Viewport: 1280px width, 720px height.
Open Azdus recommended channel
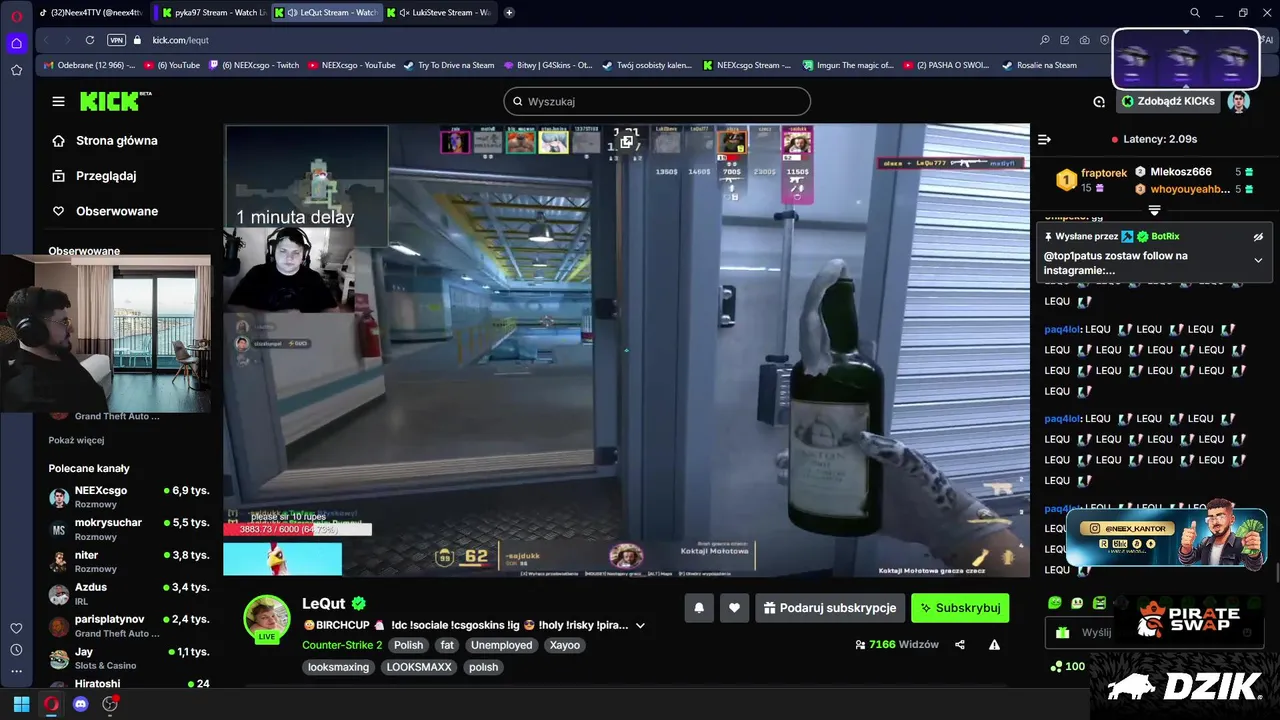coord(129,593)
